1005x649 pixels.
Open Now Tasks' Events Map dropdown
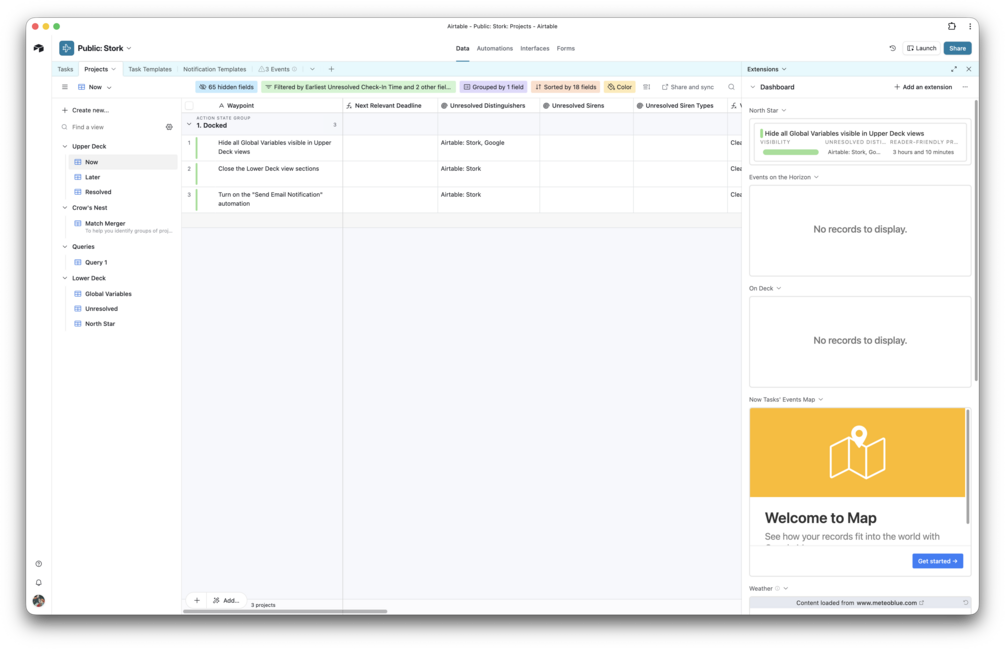[820, 400]
